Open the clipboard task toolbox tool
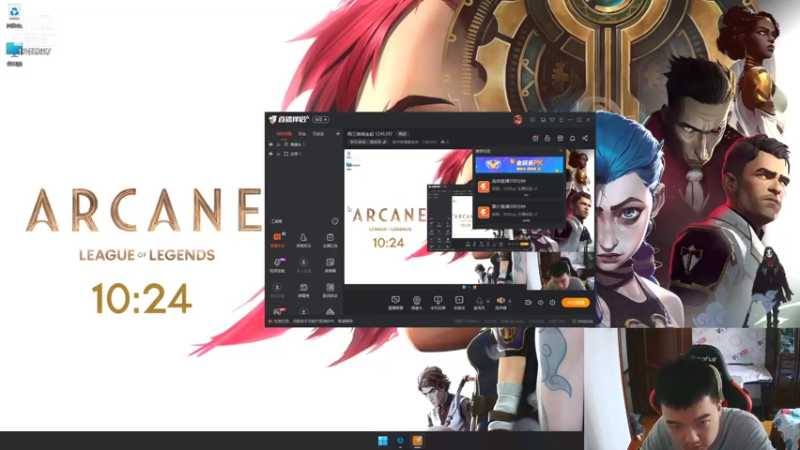Screen dimensions: 800x450 (330, 239)
